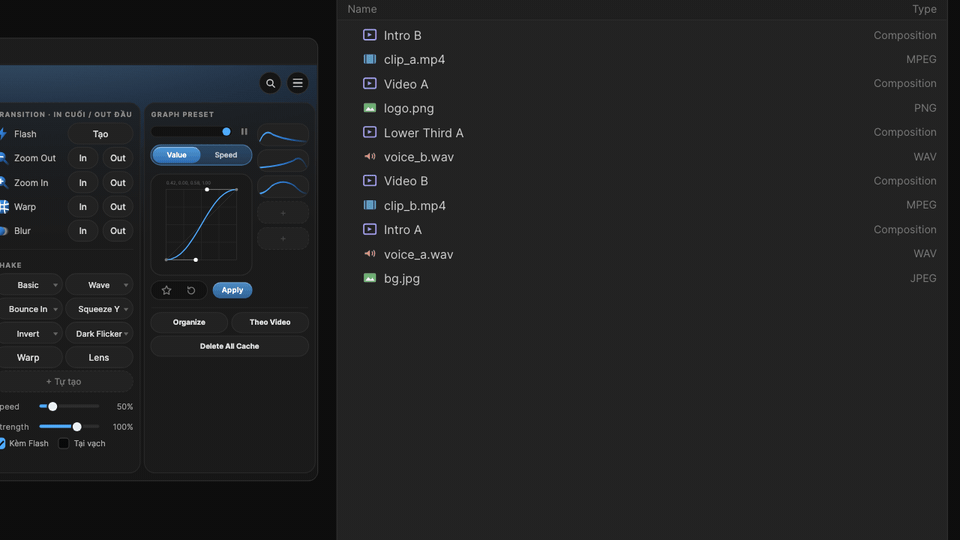Image resolution: width=960 pixels, height=540 pixels.
Task: Click the Speed slider handle at 50%
Action: [53, 407]
